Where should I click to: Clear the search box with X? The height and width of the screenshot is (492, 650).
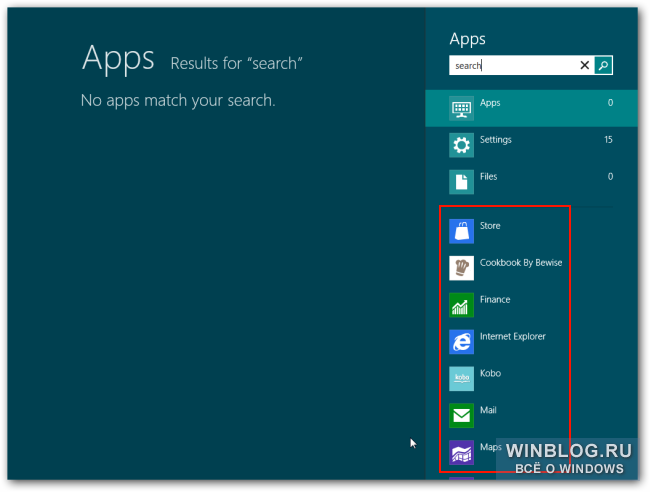point(585,65)
